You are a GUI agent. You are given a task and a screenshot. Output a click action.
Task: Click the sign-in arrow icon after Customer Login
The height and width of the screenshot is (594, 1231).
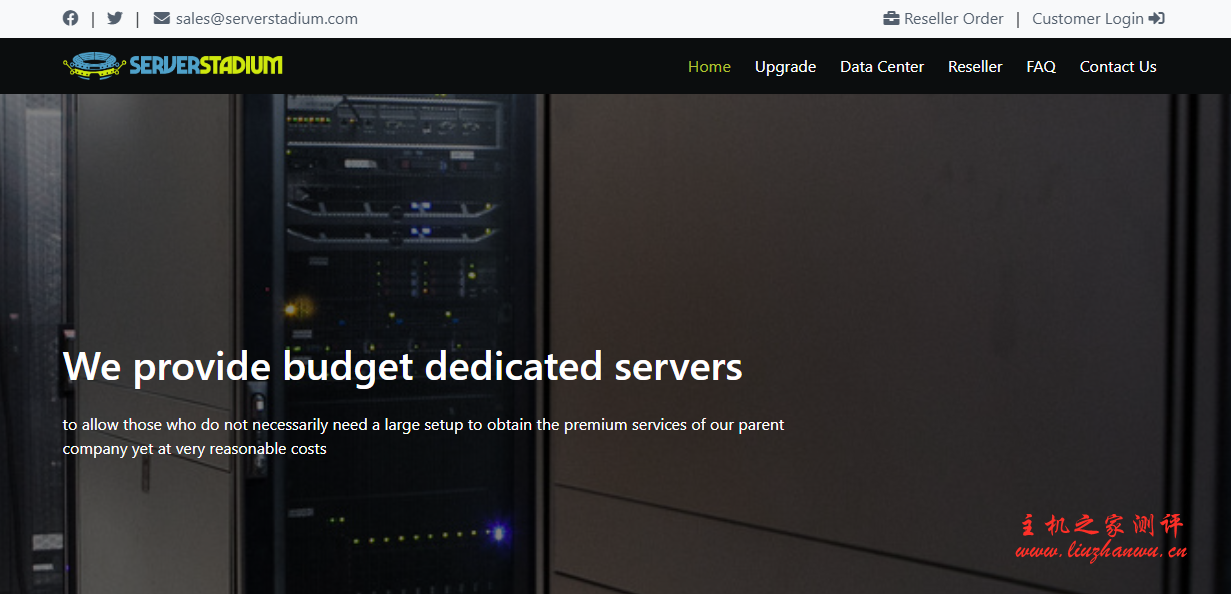[1157, 18]
